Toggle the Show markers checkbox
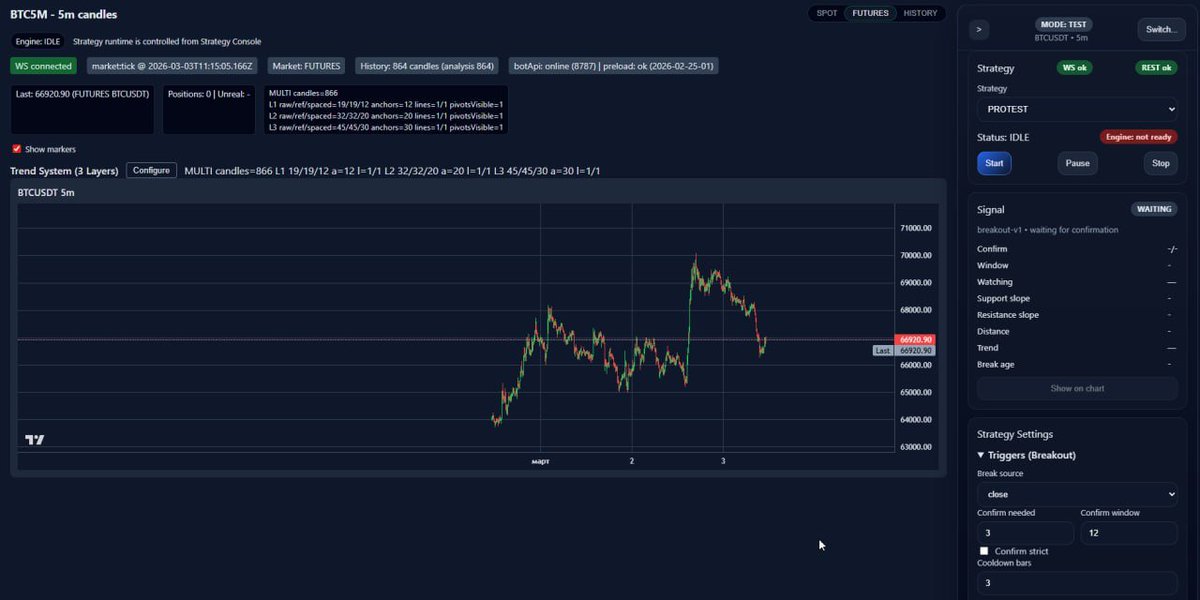This screenshot has width=1200, height=600. 16,149
